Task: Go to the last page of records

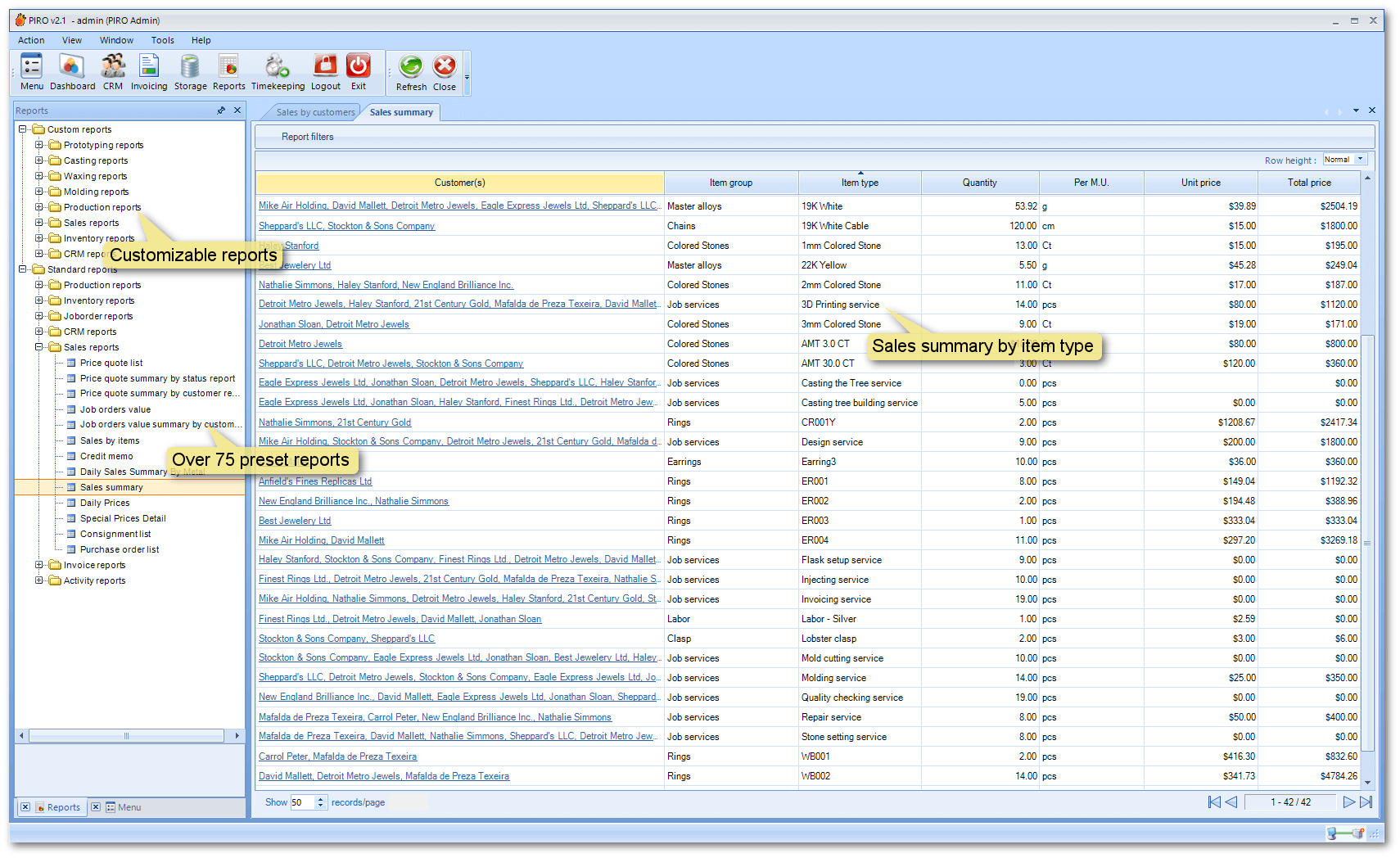Action: point(1366,802)
